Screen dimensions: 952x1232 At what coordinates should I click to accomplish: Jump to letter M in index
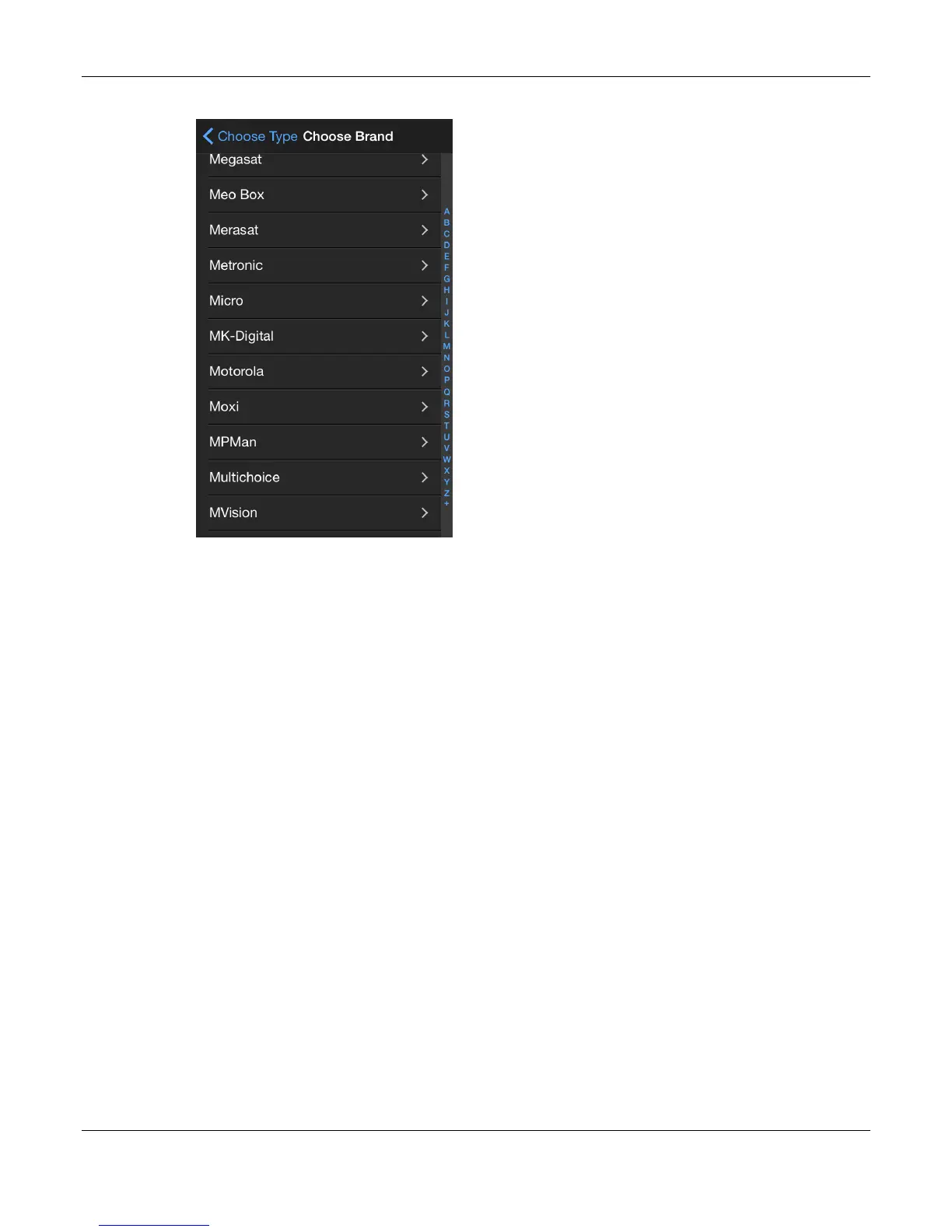coord(446,347)
